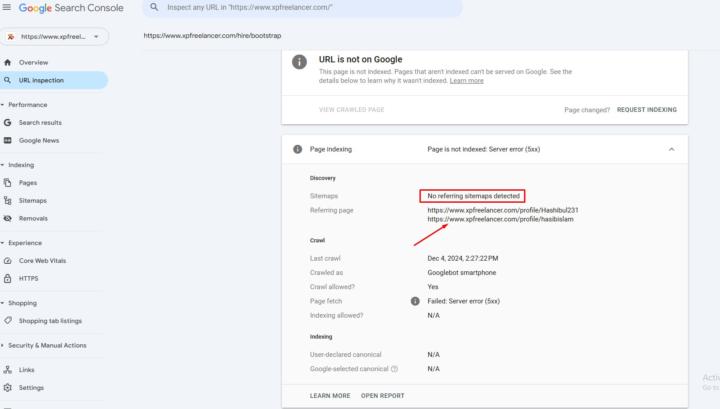Click the info icon beside Page fetch failed
Image resolution: width=720 pixels, height=409 pixels.
click(x=415, y=301)
